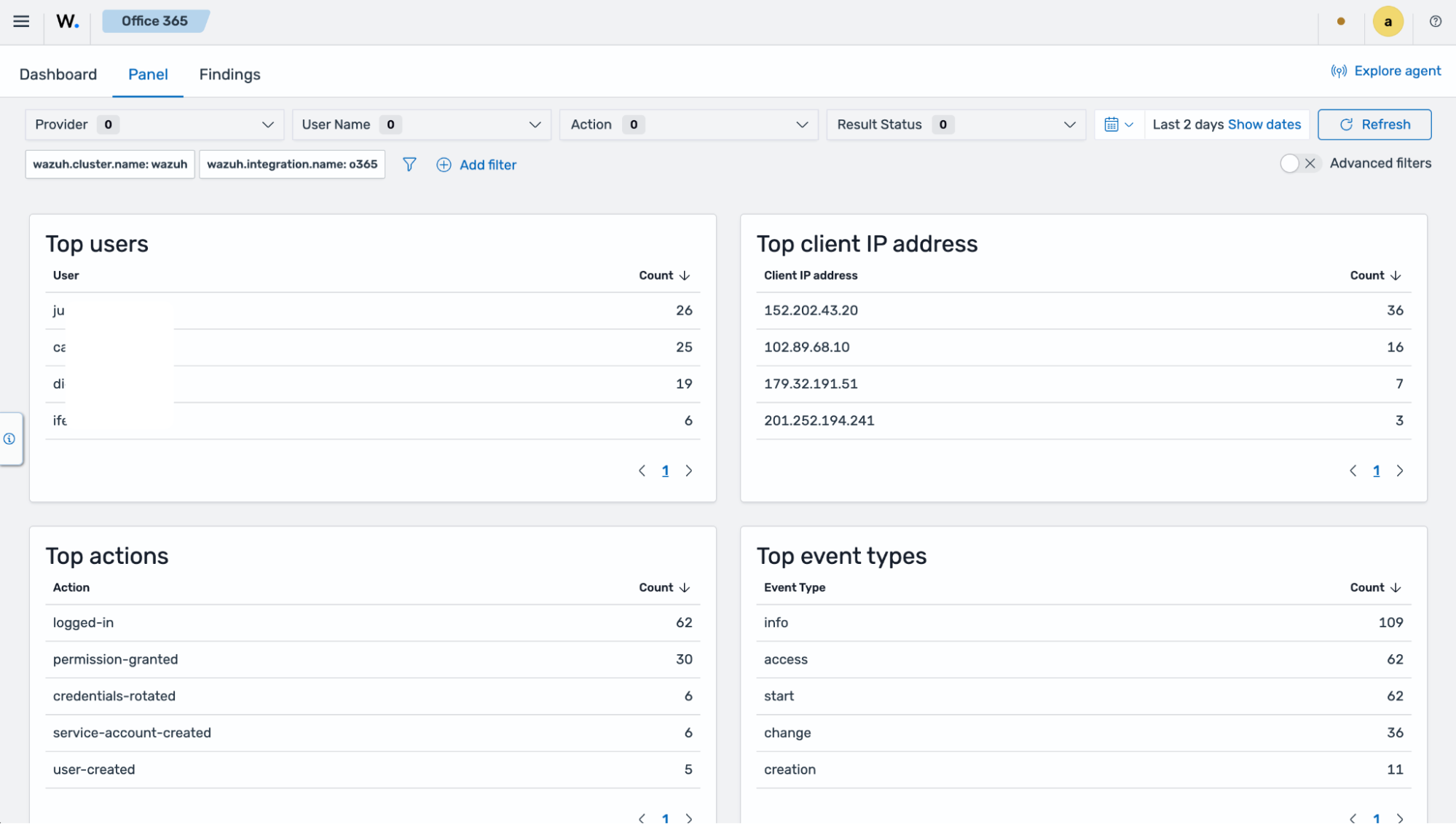
Task: Select the Panel tab
Action: pos(148,74)
